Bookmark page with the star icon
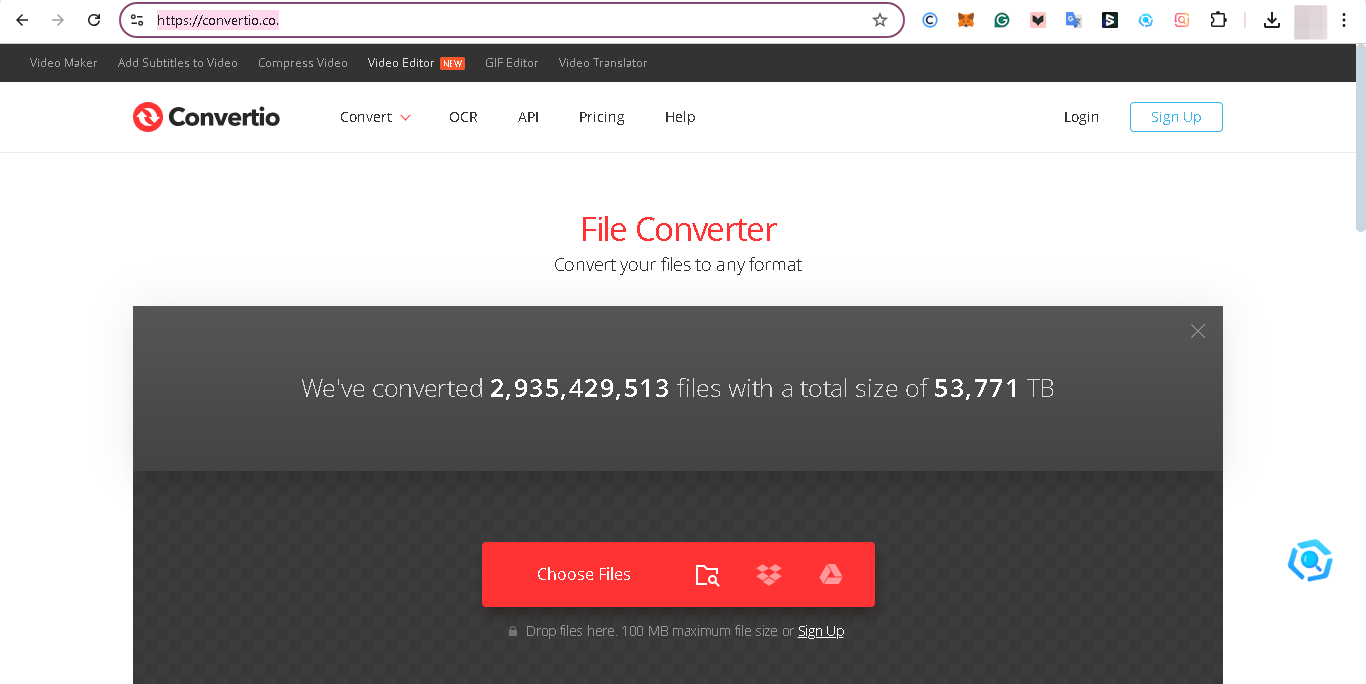Viewport: 1366px width, 684px height. tap(880, 20)
